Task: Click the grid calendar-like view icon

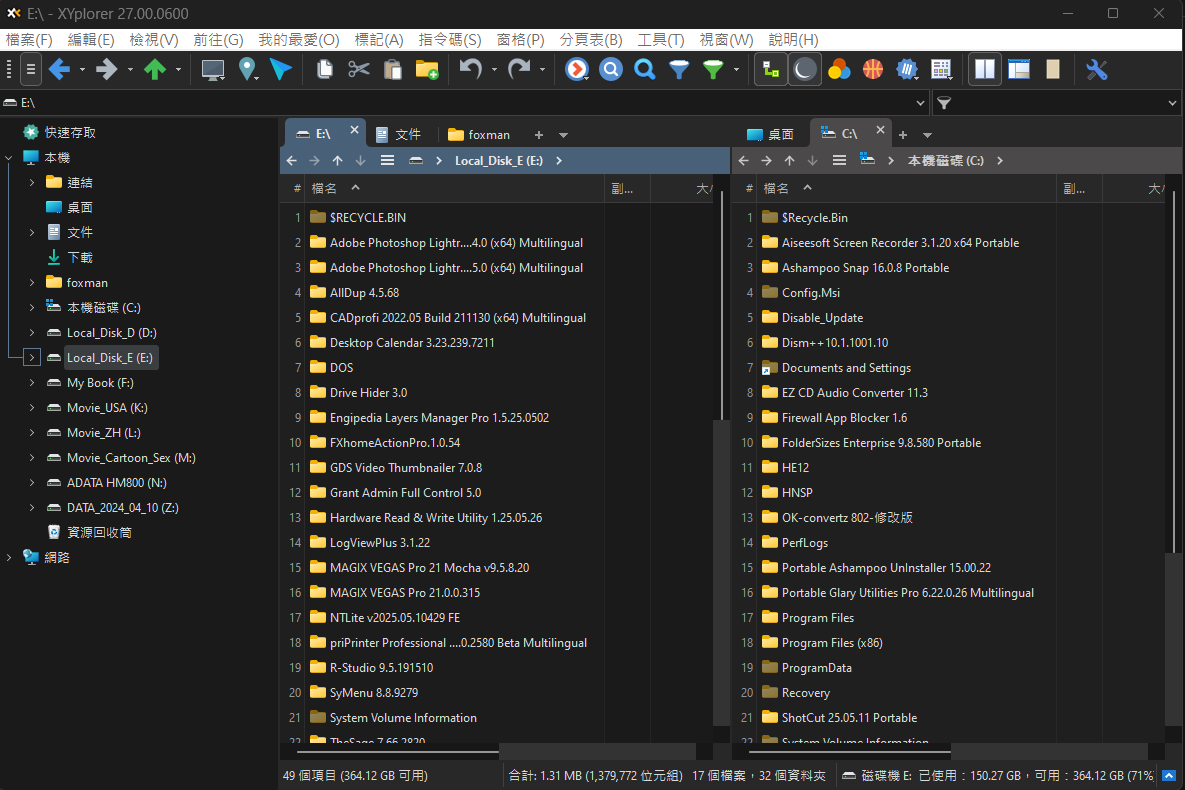Action: (x=941, y=70)
